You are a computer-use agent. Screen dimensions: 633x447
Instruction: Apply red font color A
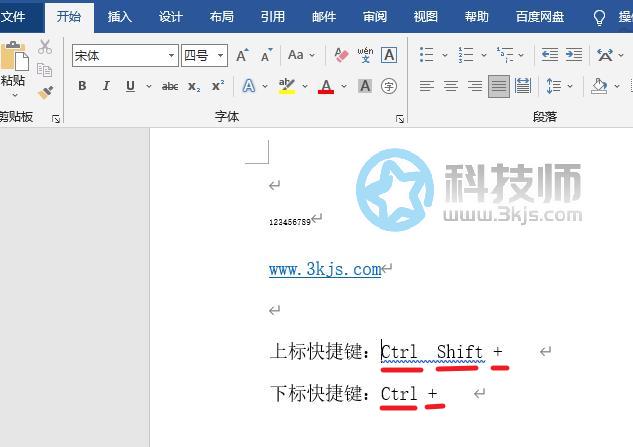[326, 86]
